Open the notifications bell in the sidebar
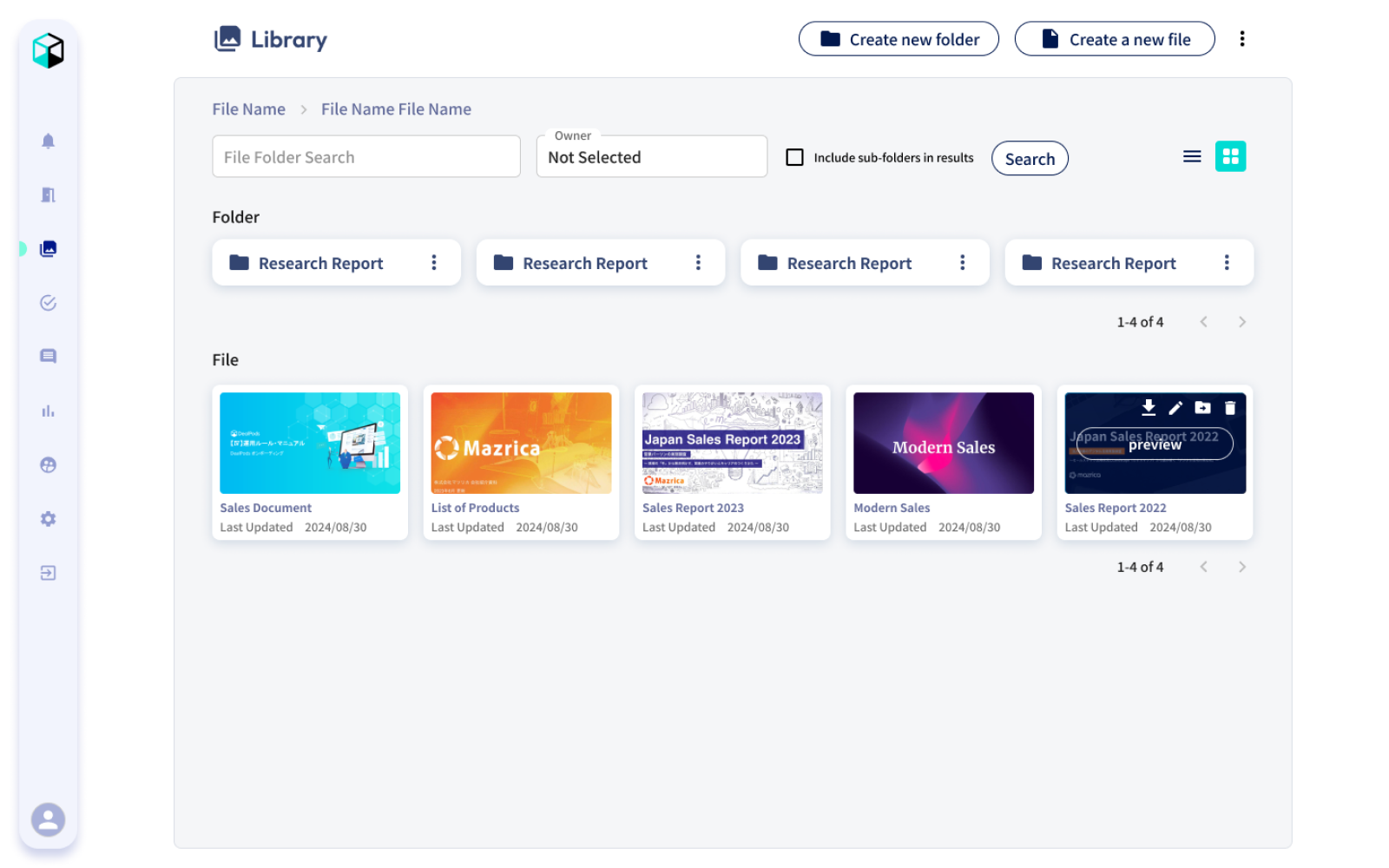 click(x=48, y=141)
